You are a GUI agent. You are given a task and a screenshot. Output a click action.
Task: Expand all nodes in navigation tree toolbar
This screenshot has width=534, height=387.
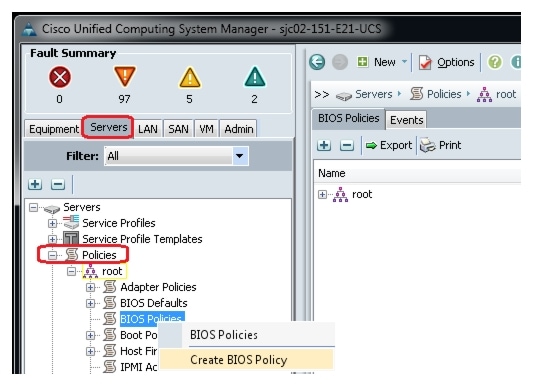pos(35,184)
